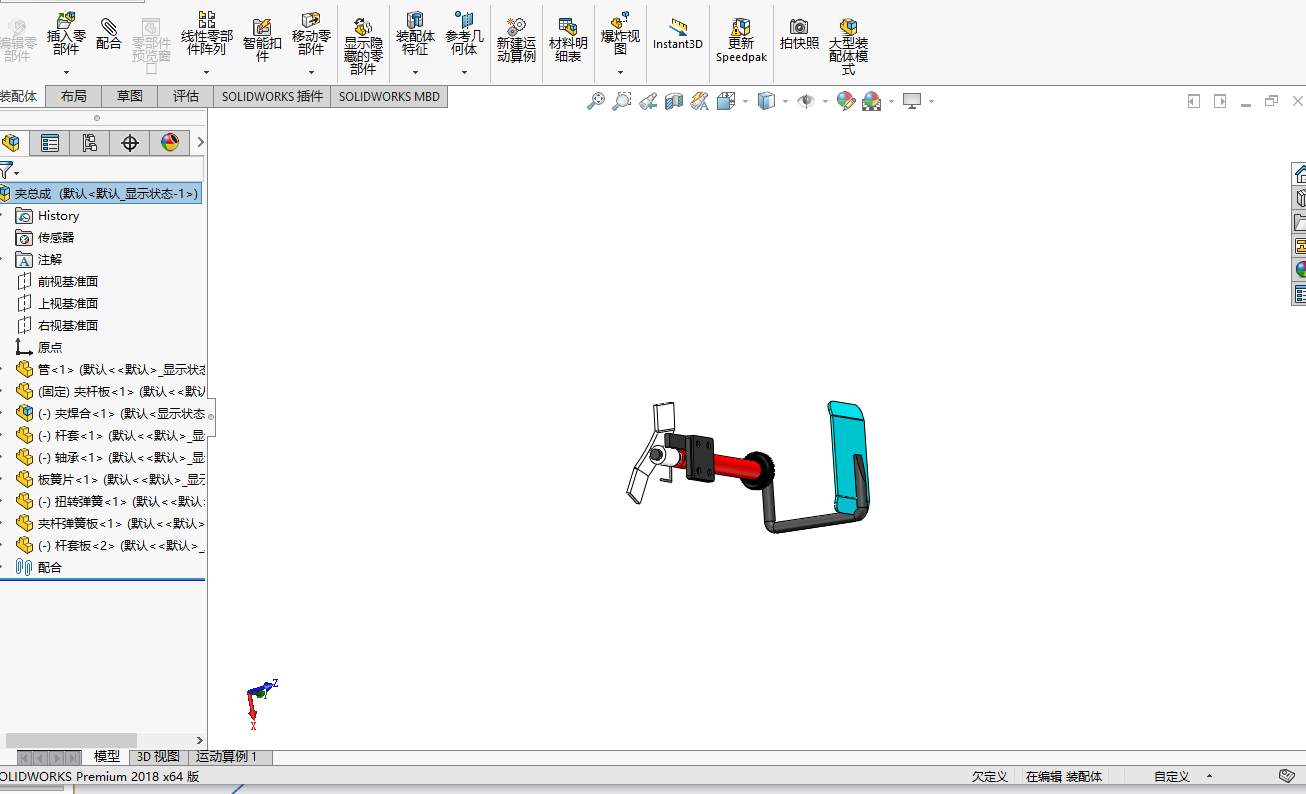Click the feature tree filter funnel icon
The height and width of the screenshot is (794, 1306).
point(7,171)
